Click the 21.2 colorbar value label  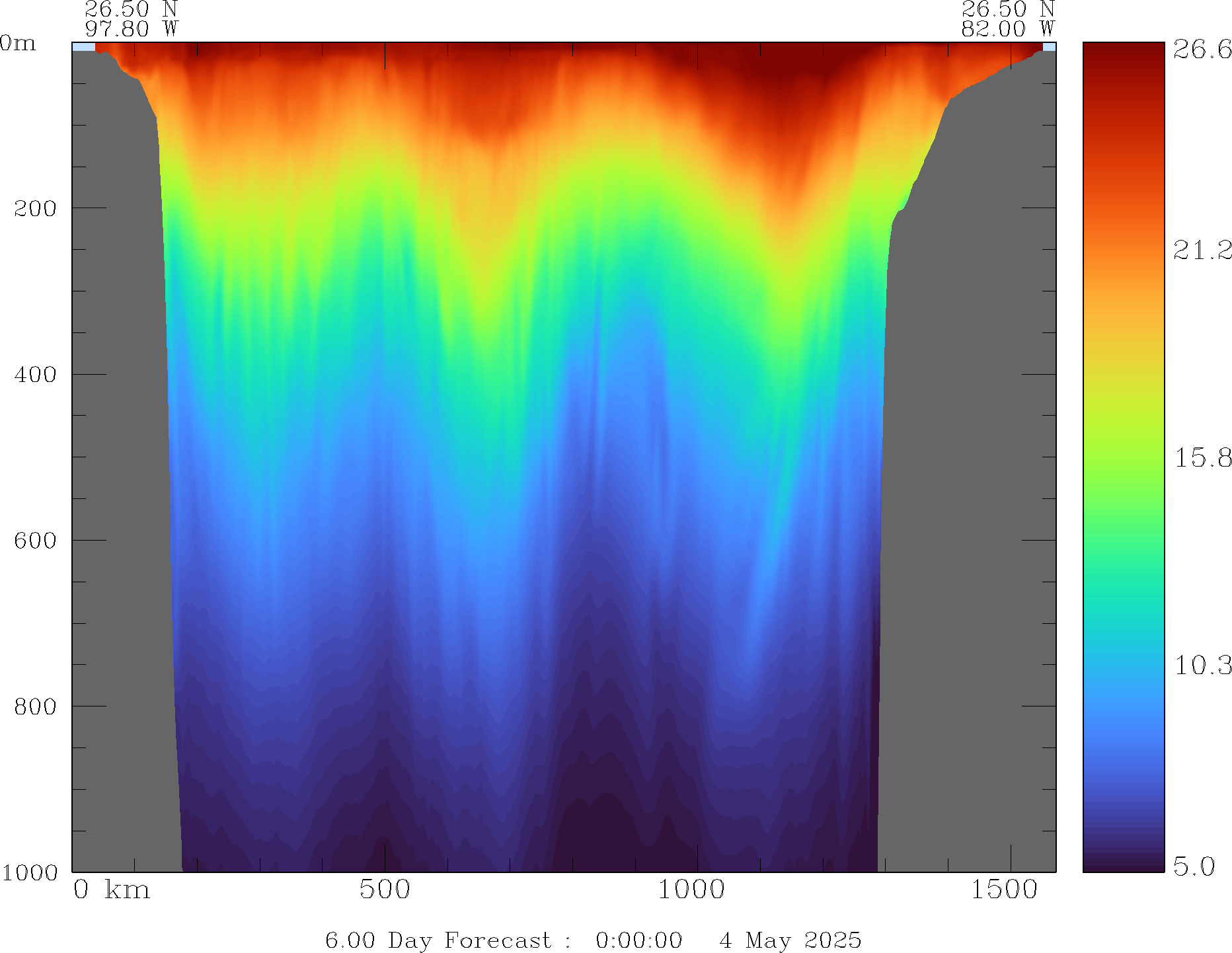[1202, 250]
